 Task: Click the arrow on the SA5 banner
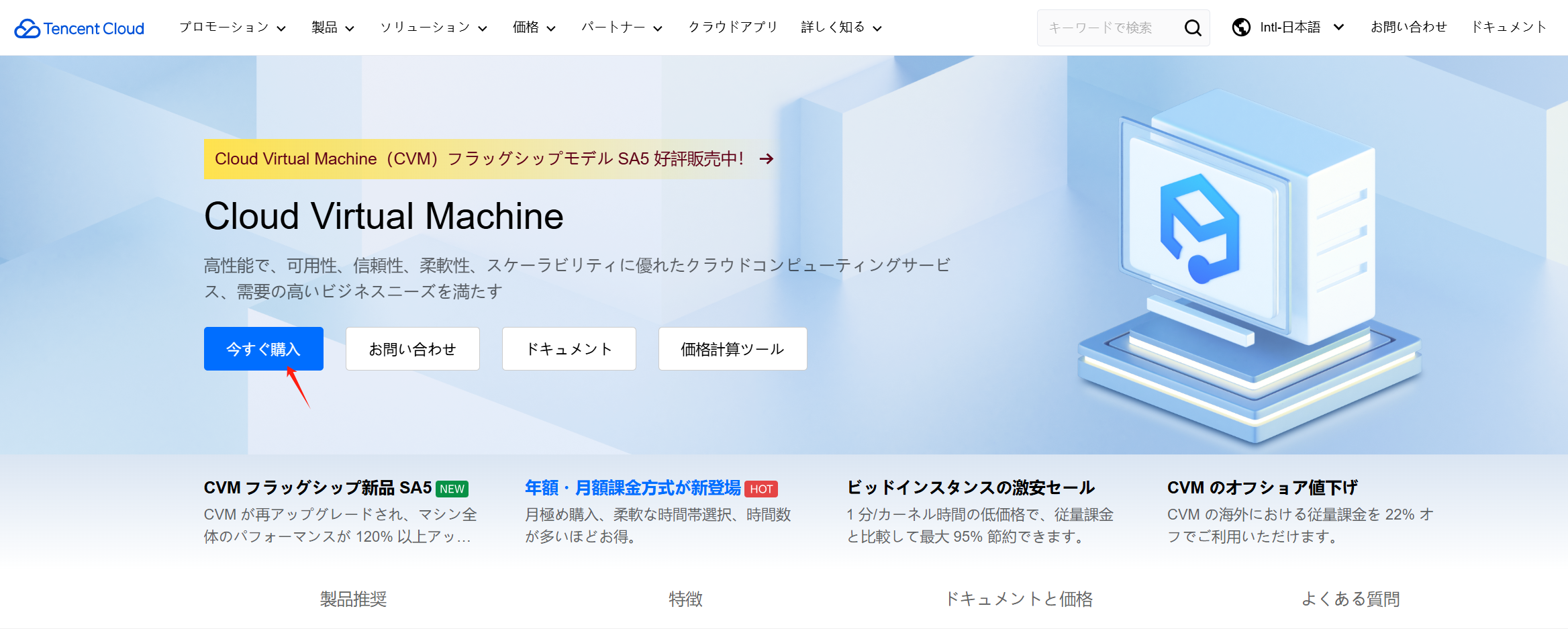[x=767, y=158]
